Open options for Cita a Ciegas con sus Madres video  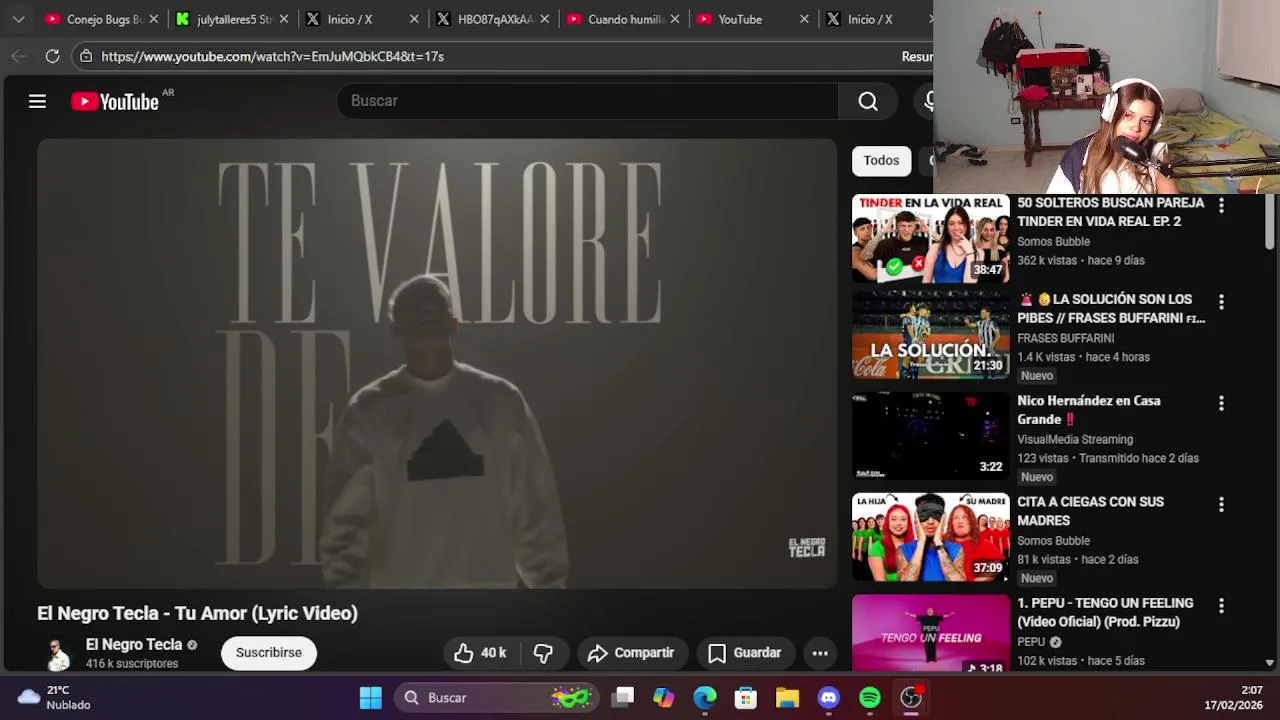tap(1221, 504)
